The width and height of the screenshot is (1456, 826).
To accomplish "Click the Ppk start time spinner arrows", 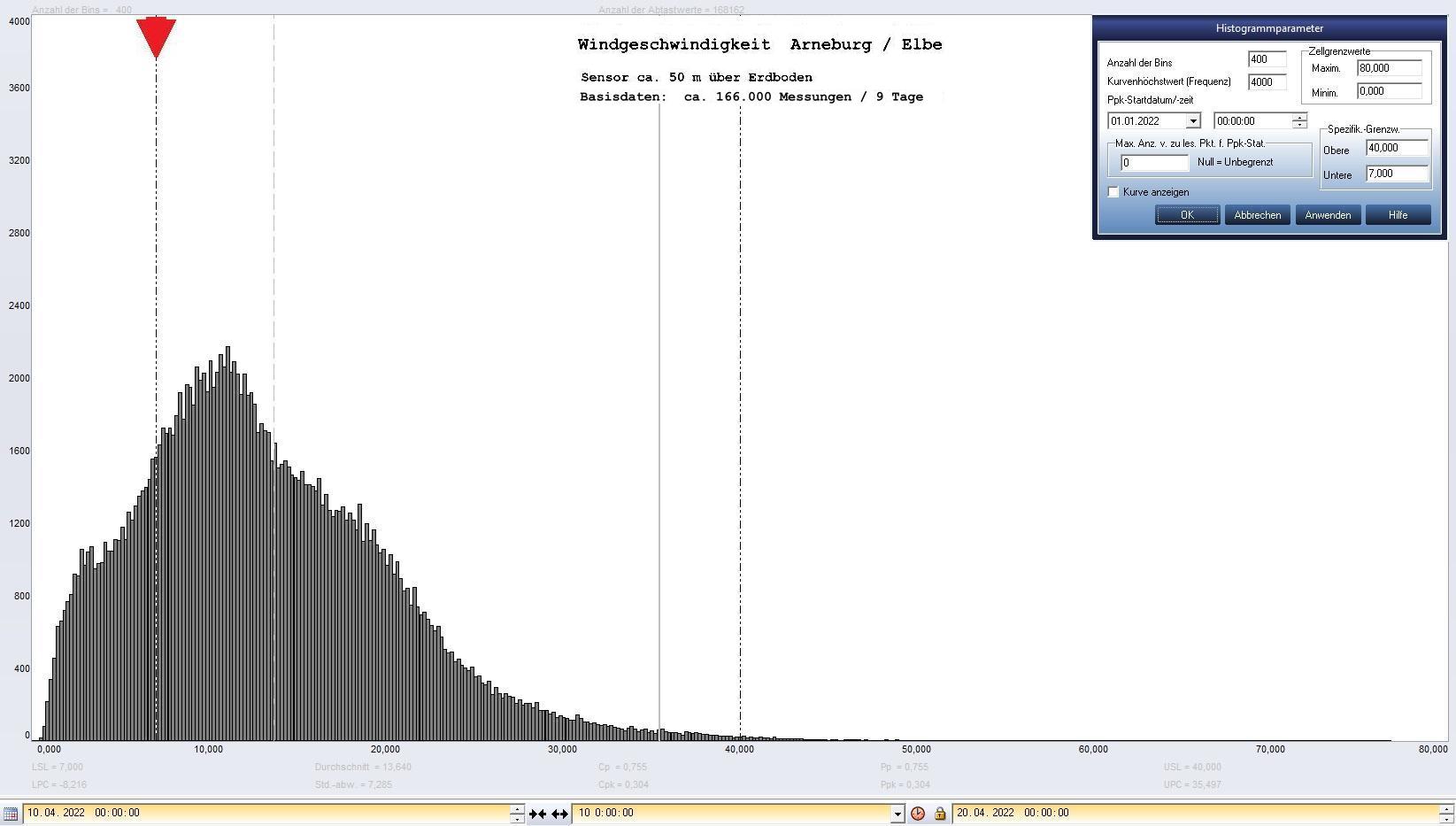I will (x=1298, y=121).
